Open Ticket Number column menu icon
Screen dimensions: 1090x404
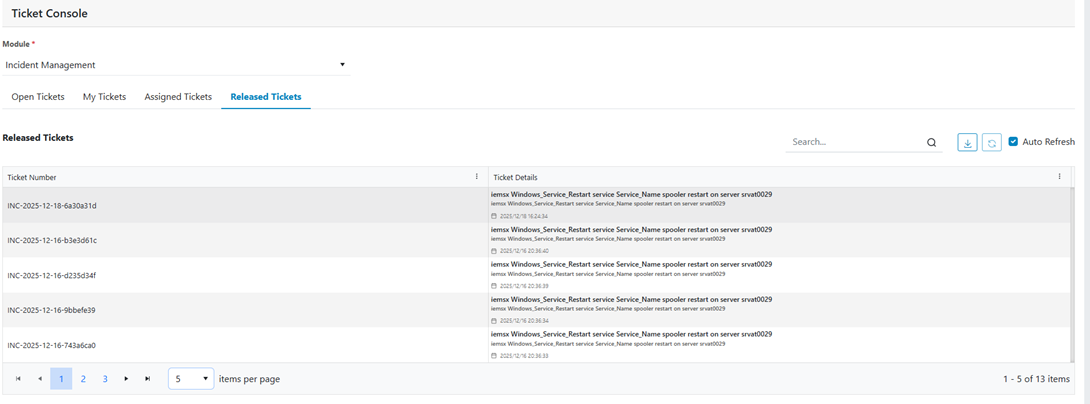coord(476,177)
